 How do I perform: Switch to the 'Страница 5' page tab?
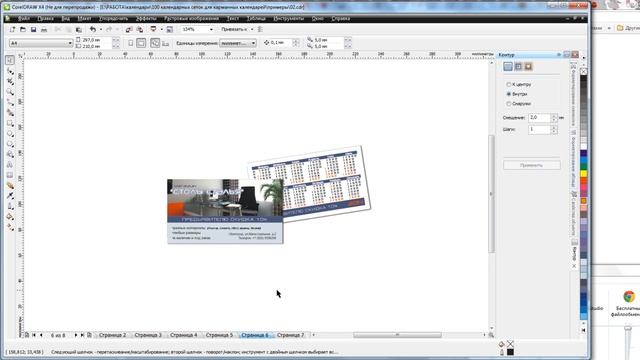click(x=219, y=335)
